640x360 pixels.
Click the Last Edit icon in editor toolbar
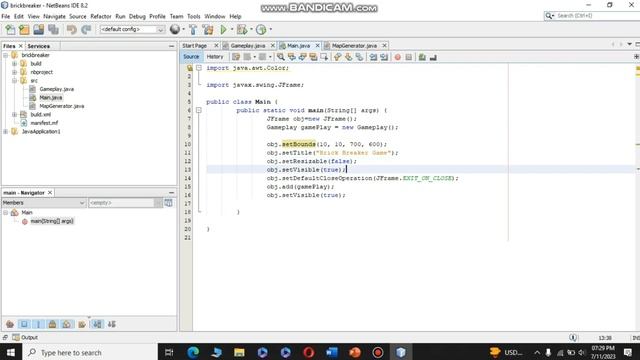click(236, 57)
